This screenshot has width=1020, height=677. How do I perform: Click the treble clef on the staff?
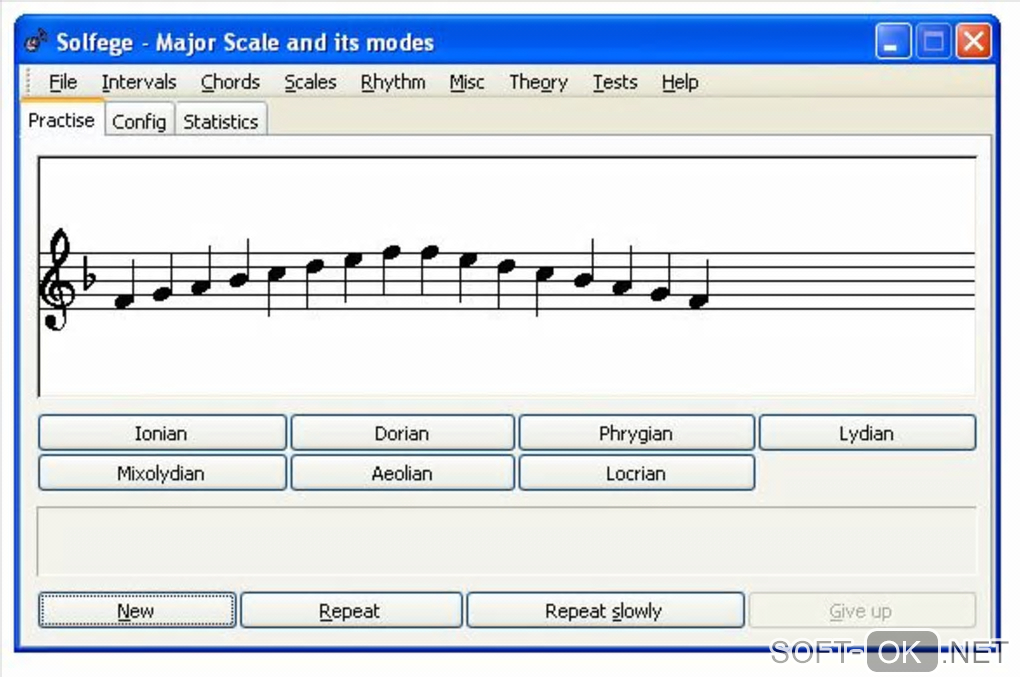(57, 280)
